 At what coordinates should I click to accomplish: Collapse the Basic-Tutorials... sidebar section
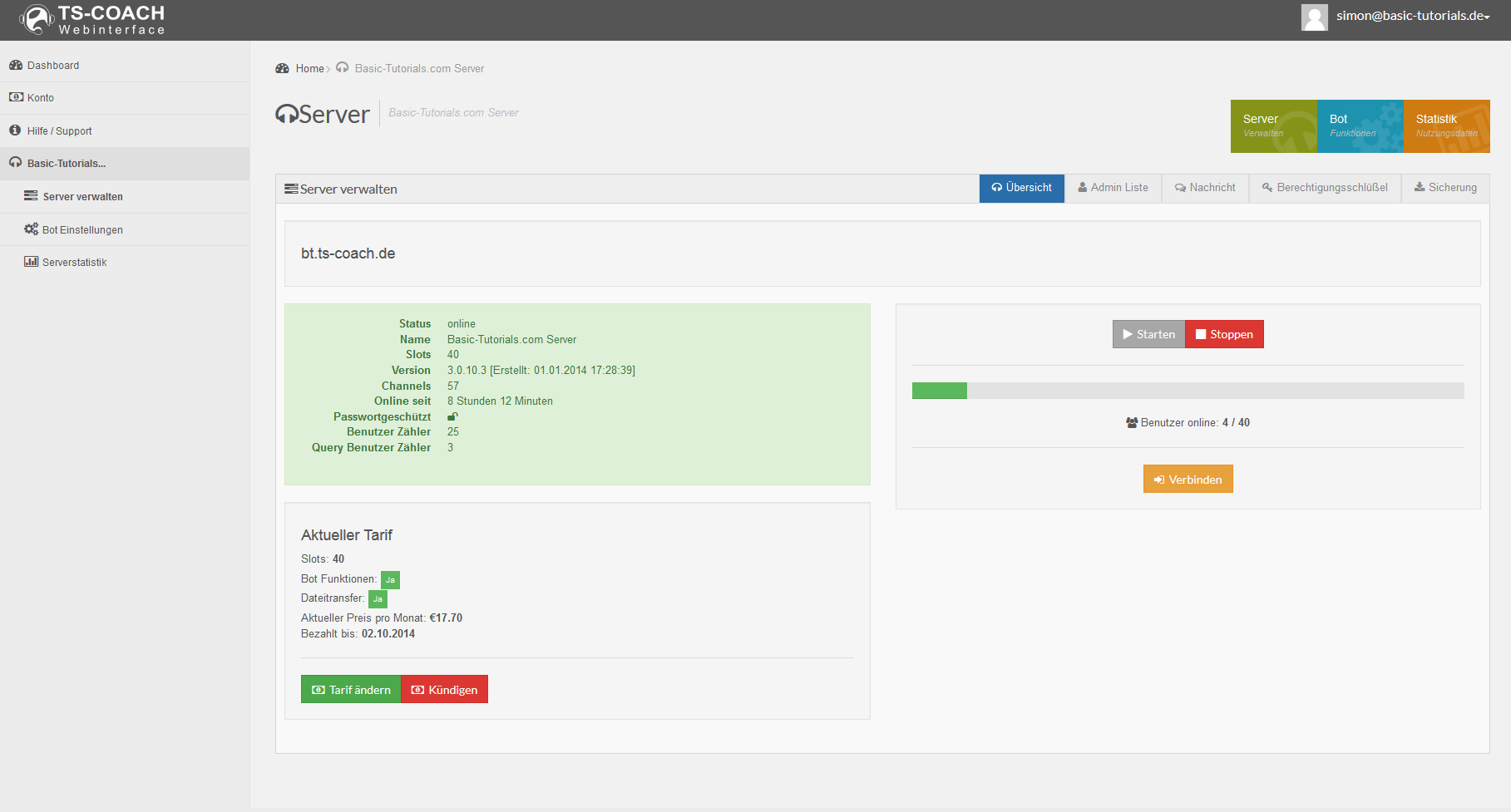click(x=67, y=164)
